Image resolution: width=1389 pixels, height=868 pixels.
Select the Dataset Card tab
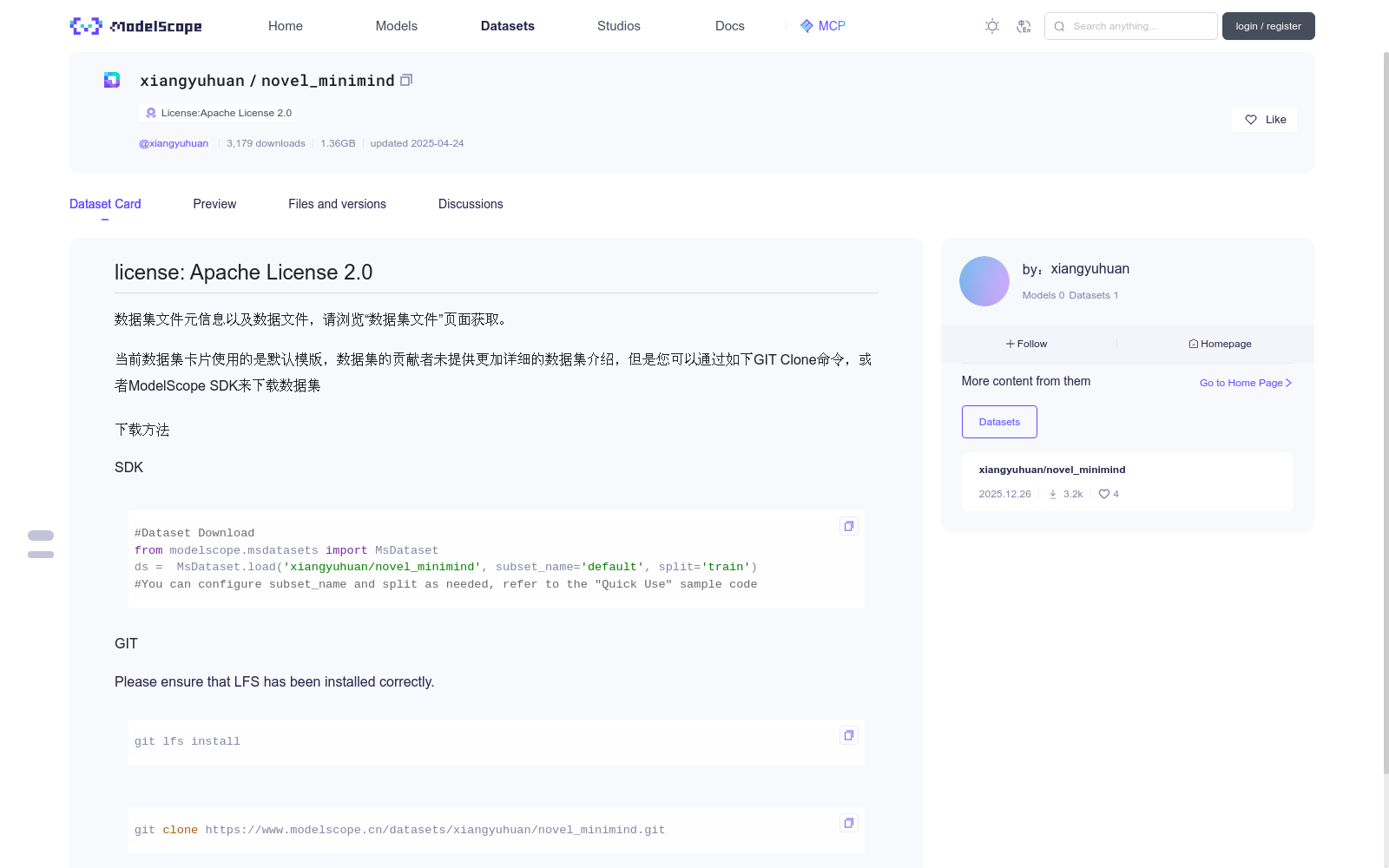[x=105, y=204]
